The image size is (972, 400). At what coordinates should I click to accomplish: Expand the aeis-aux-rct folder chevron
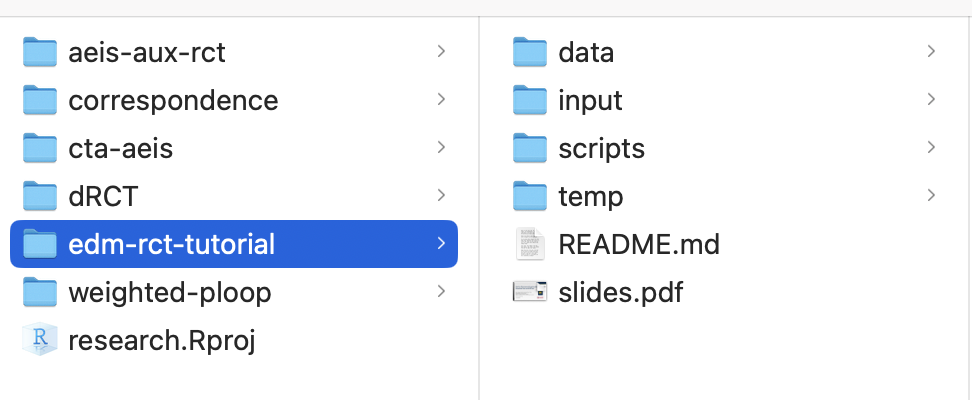[441, 51]
